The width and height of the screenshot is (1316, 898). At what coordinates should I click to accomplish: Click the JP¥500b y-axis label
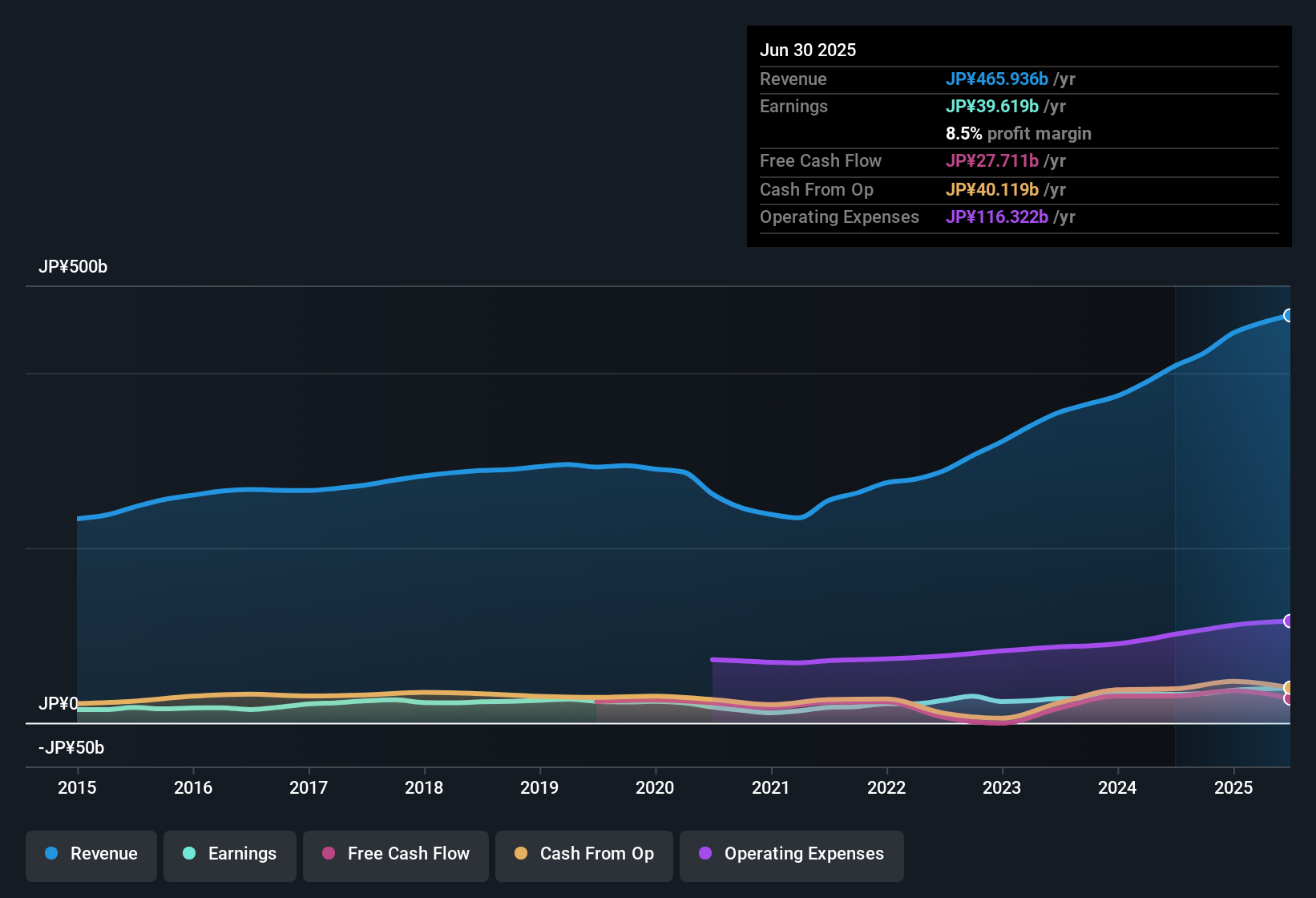(x=73, y=267)
